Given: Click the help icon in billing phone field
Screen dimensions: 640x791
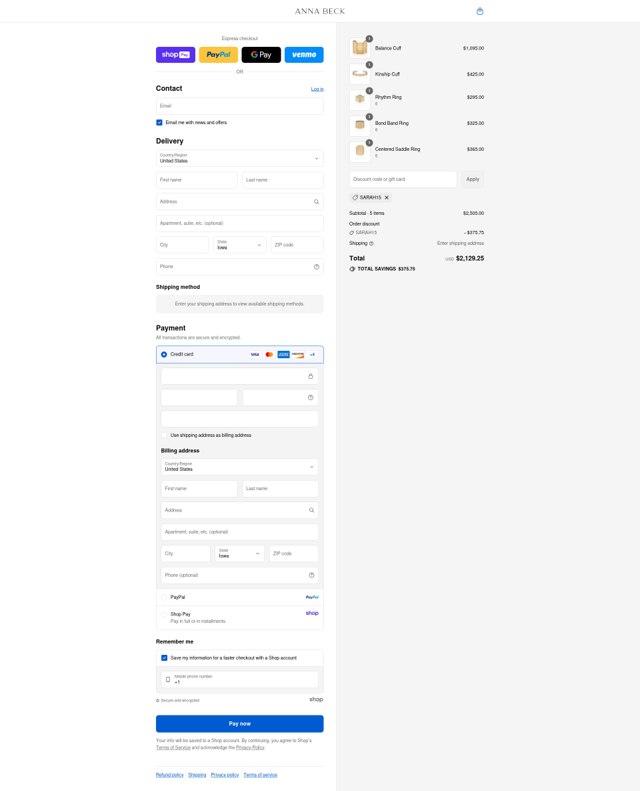Looking at the screenshot, I should click(311, 575).
